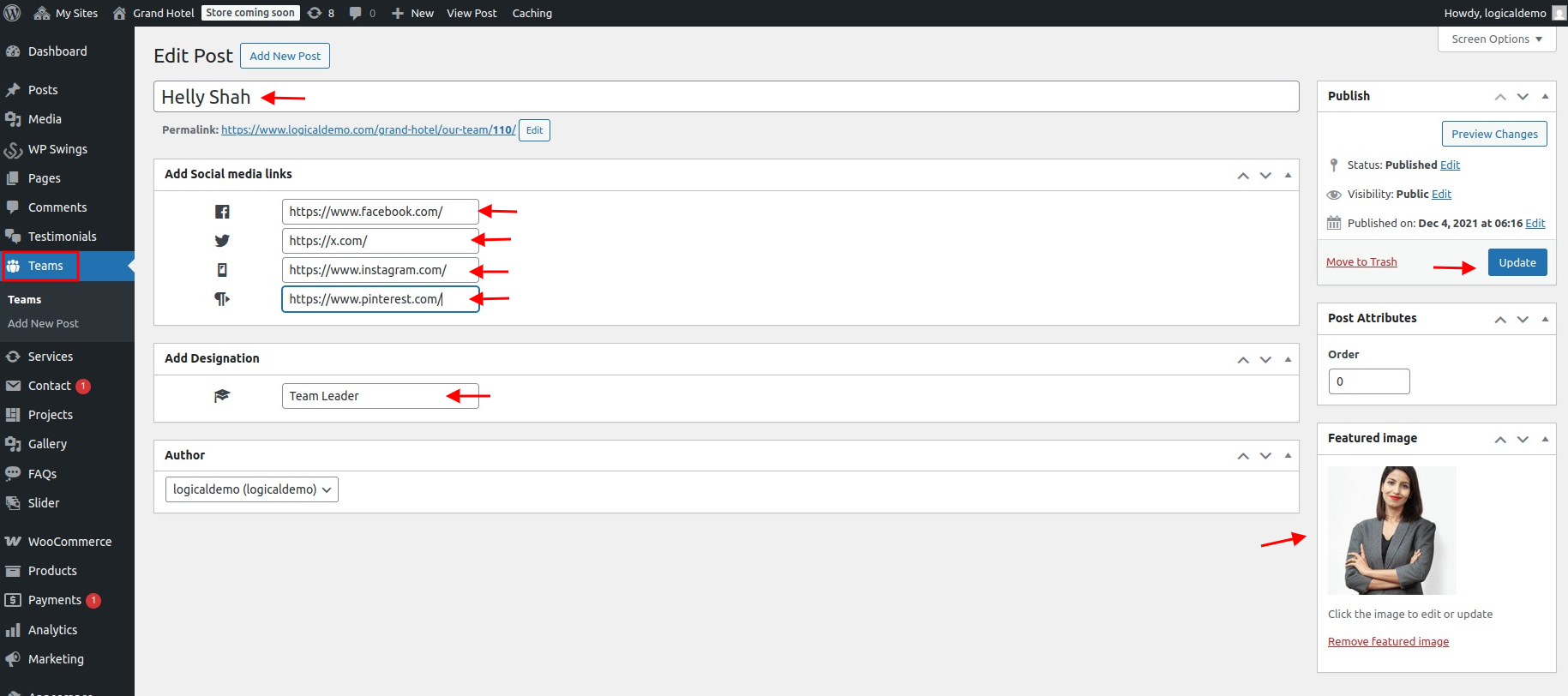
Task: Open the Author dropdown logicaldemo
Action: [251, 489]
